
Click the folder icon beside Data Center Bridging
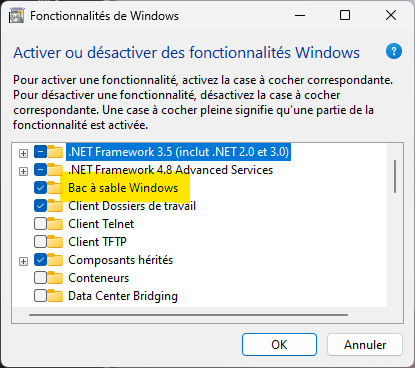tap(55, 296)
